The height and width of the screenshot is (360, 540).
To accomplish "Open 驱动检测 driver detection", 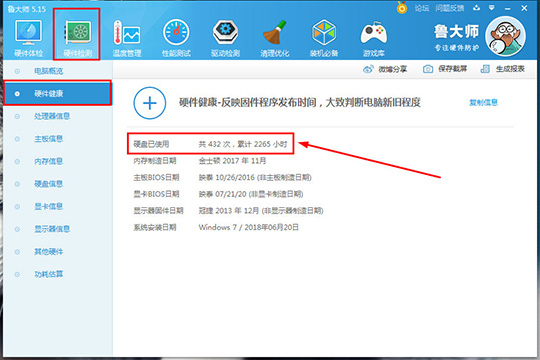I will (225, 38).
